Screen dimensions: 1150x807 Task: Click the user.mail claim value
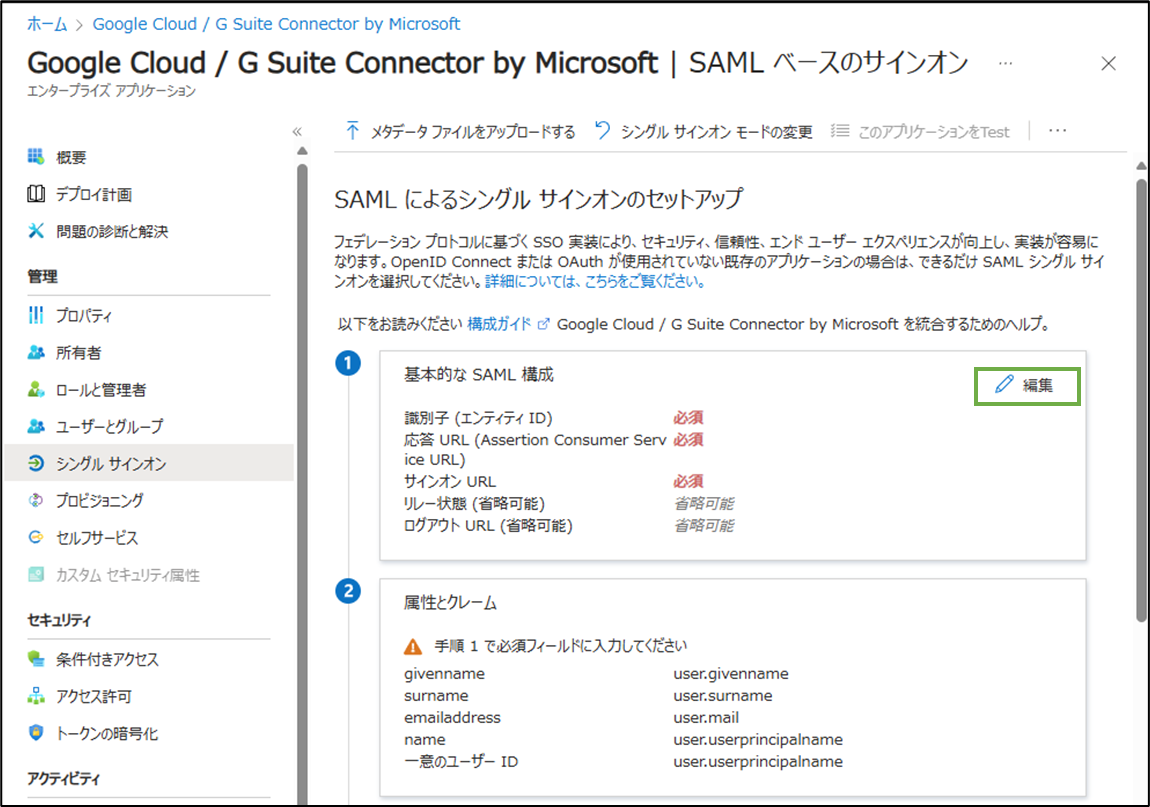tap(706, 717)
